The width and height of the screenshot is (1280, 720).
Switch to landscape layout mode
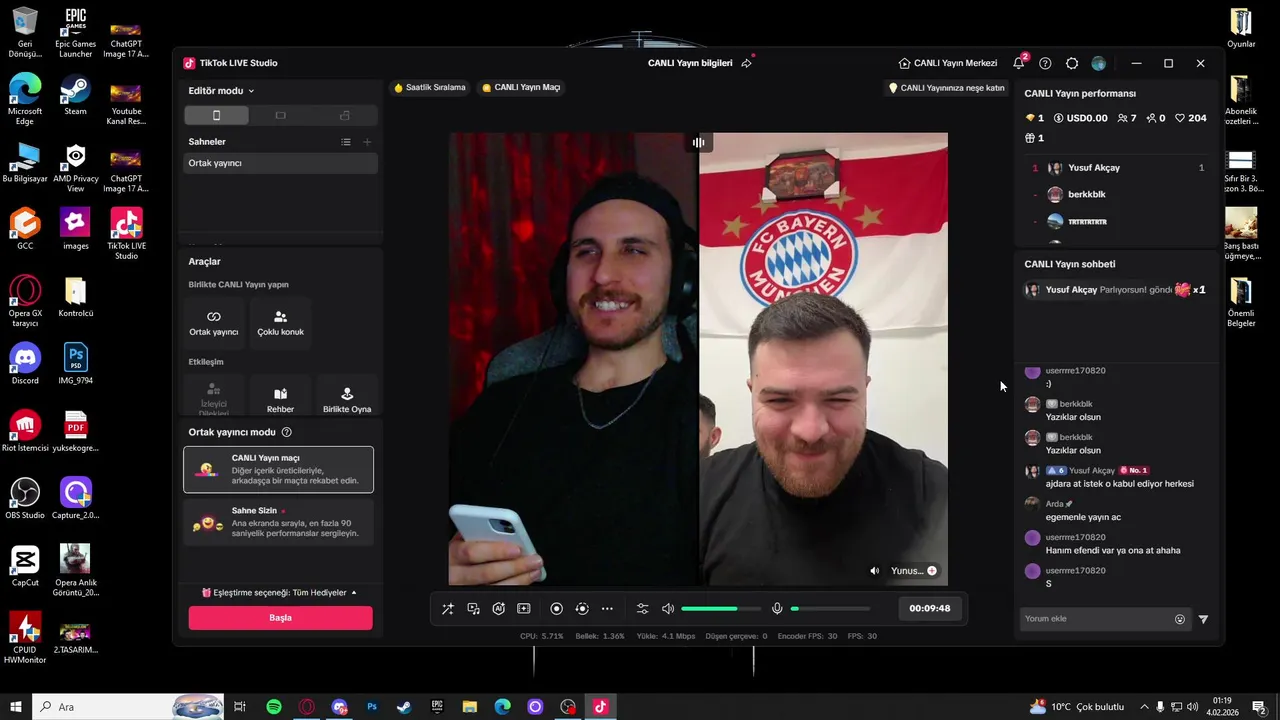tap(280, 116)
